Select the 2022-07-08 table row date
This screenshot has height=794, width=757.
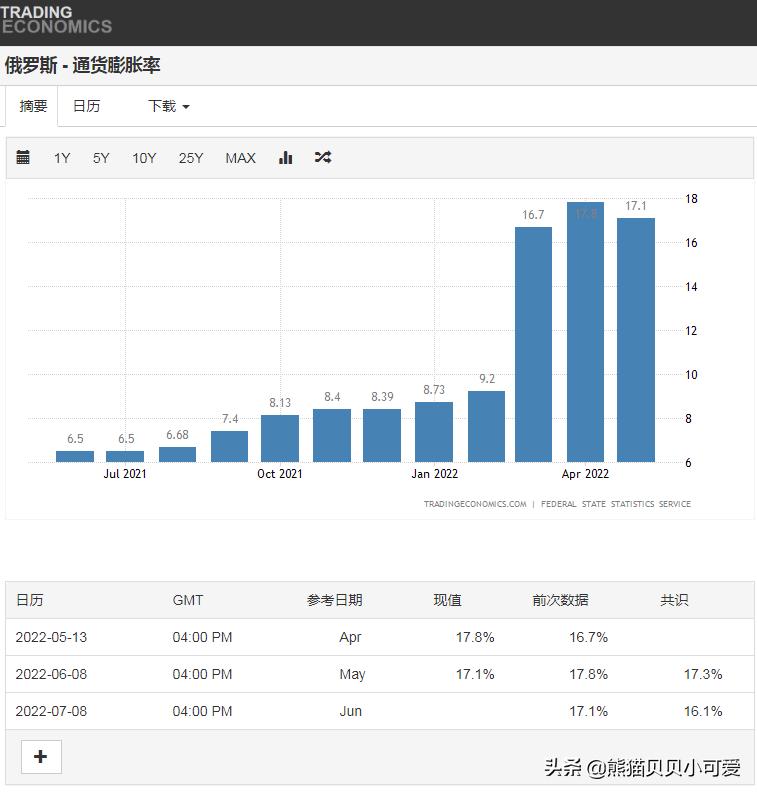(51, 711)
